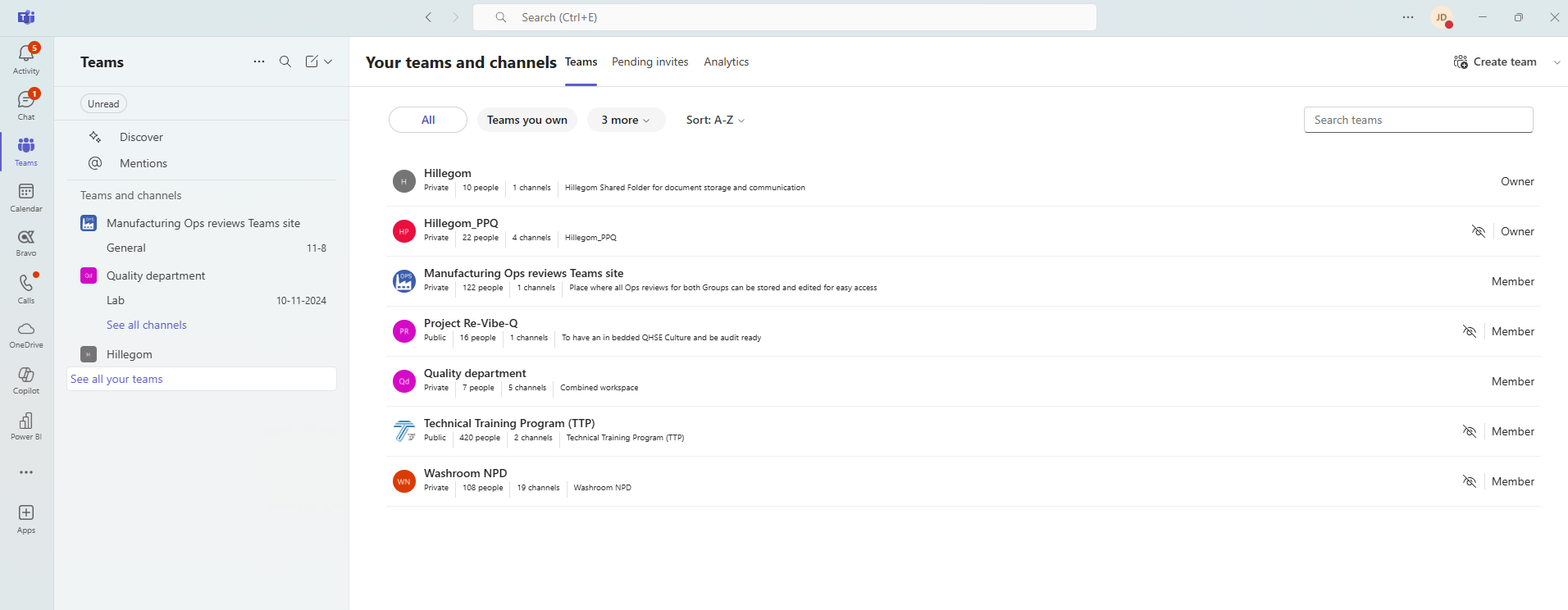Open the Calendar app
1568x610 pixels.
click(26, 197)
